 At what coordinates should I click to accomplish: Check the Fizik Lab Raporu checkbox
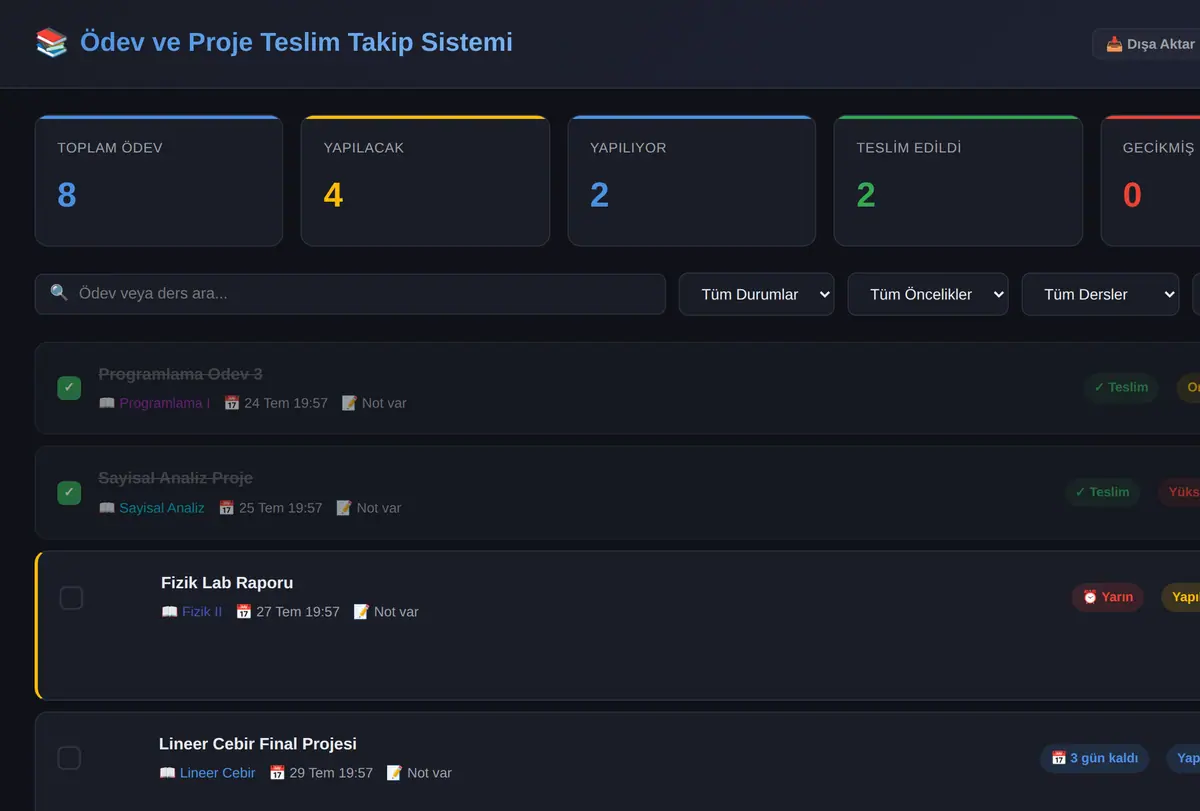[x=71, y=598]
